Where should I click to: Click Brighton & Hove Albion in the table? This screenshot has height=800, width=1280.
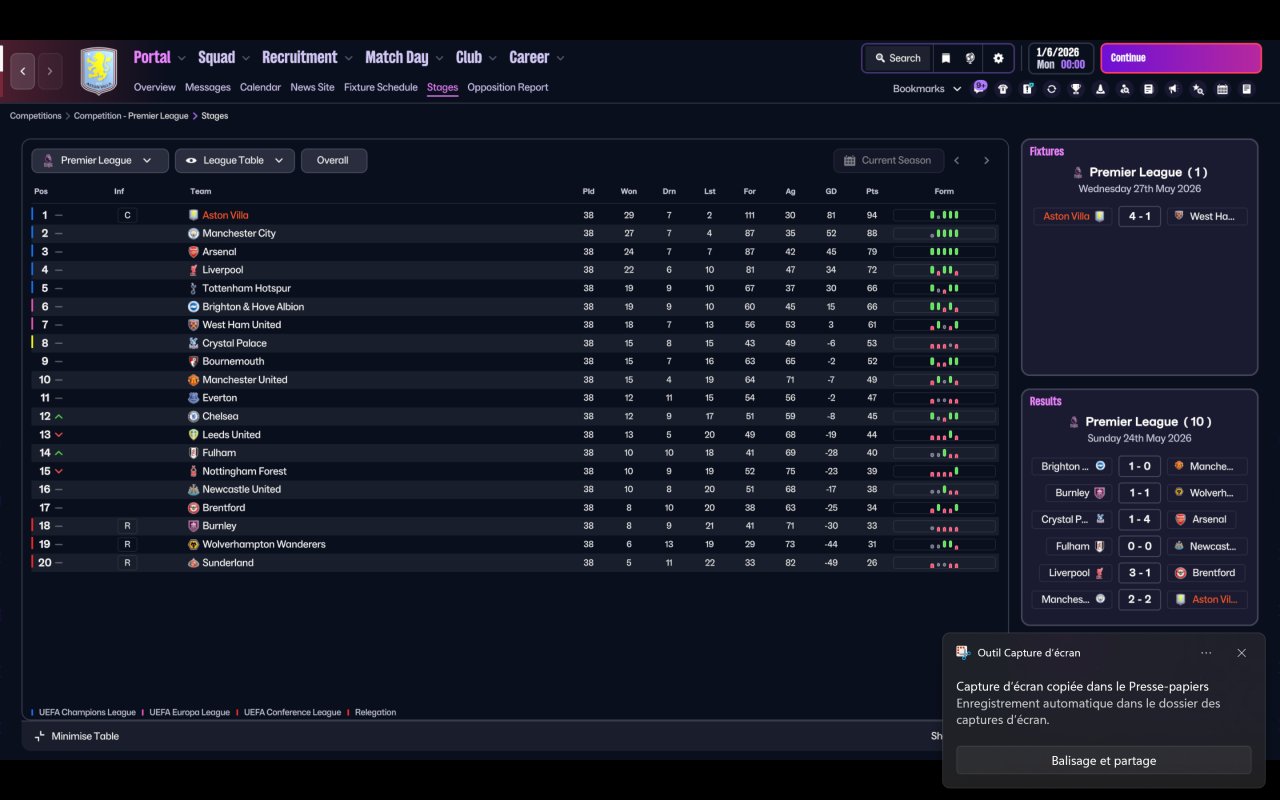[x=253, y=307]
